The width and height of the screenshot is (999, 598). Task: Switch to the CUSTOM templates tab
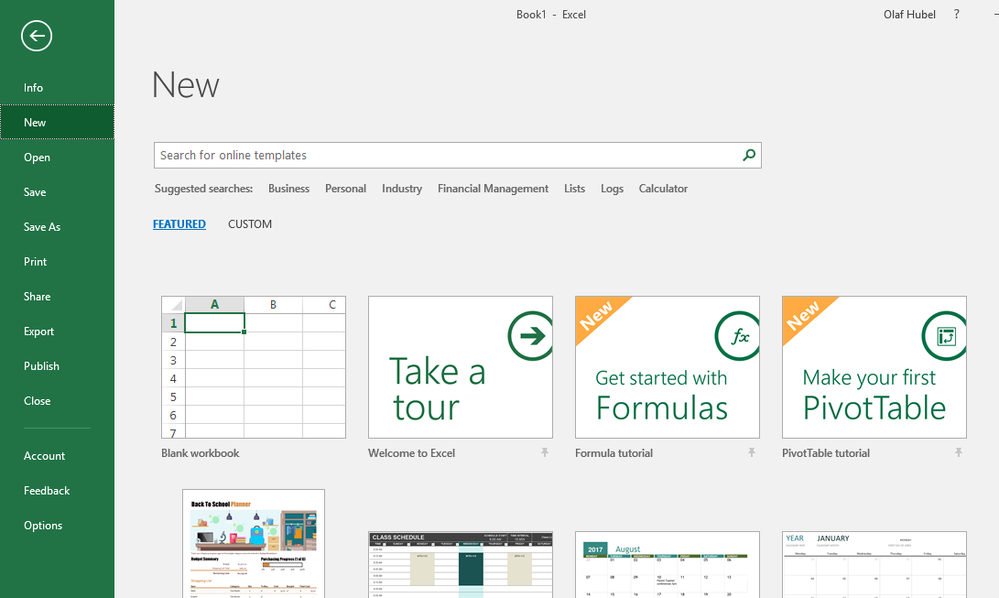pos(250,224)
